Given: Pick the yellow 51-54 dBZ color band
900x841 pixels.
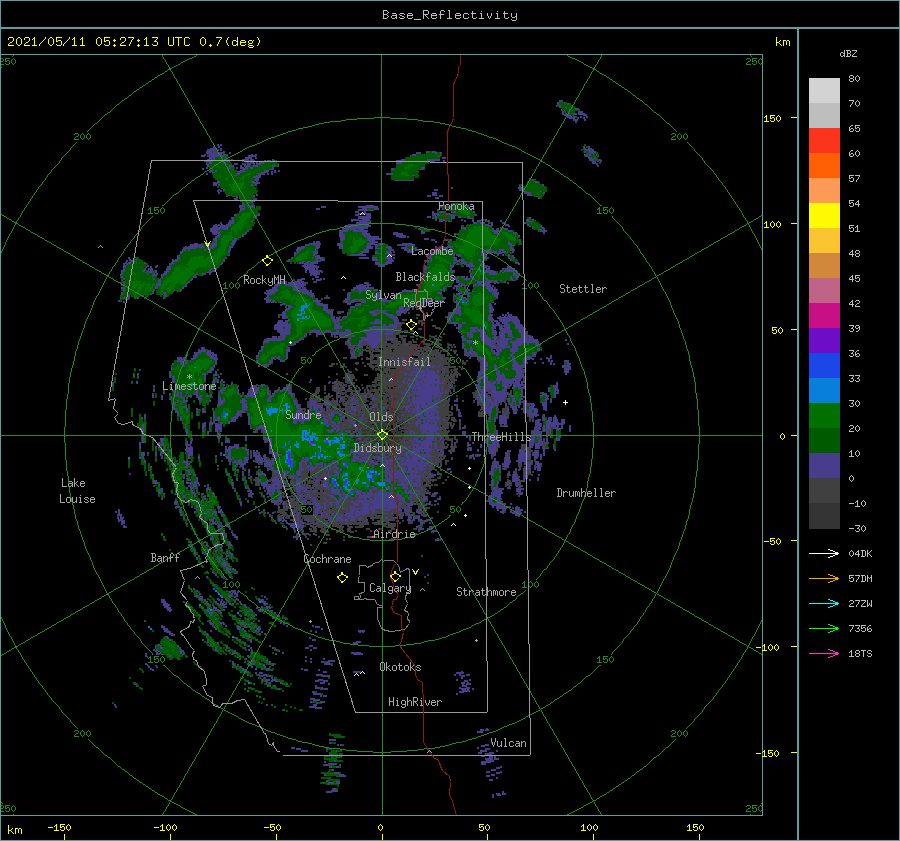Looking at the screenshot, I should pos(824,216).
